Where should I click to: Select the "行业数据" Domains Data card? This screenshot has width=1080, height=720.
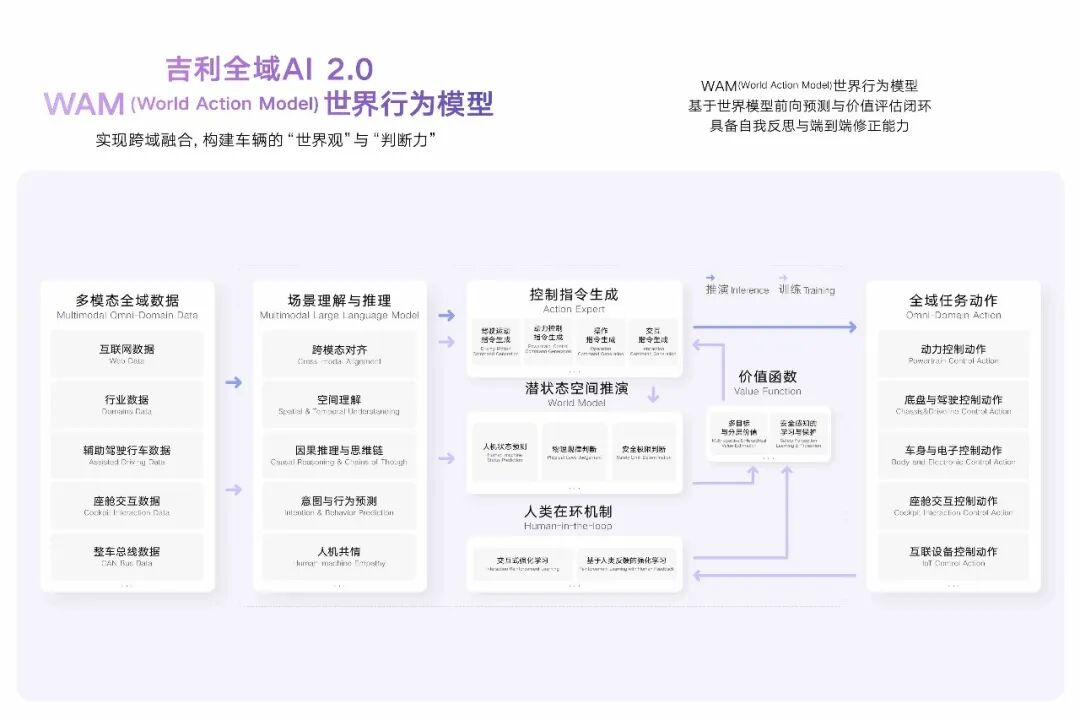(127, 404)
